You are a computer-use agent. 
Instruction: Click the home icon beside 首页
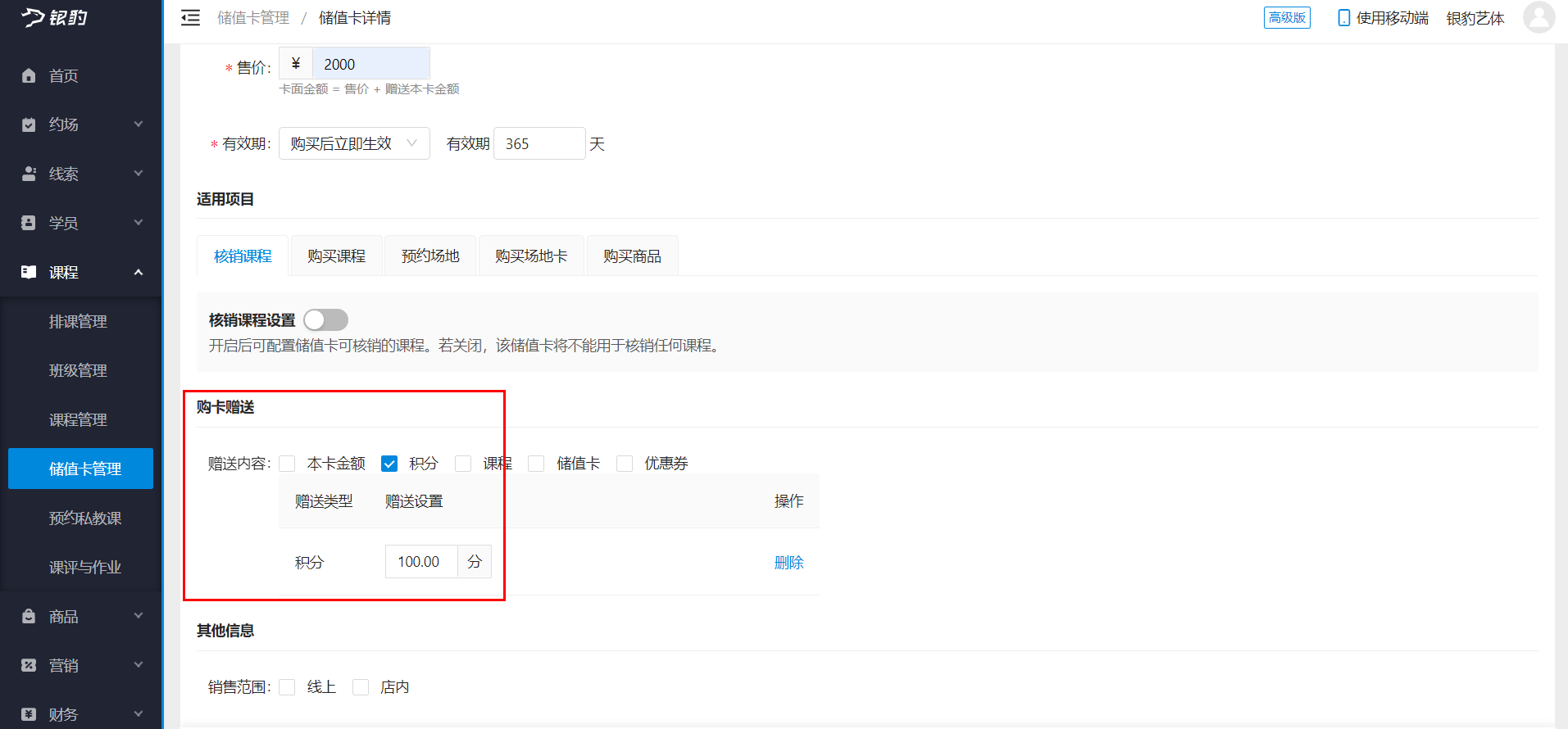click(x=29, y=75)
